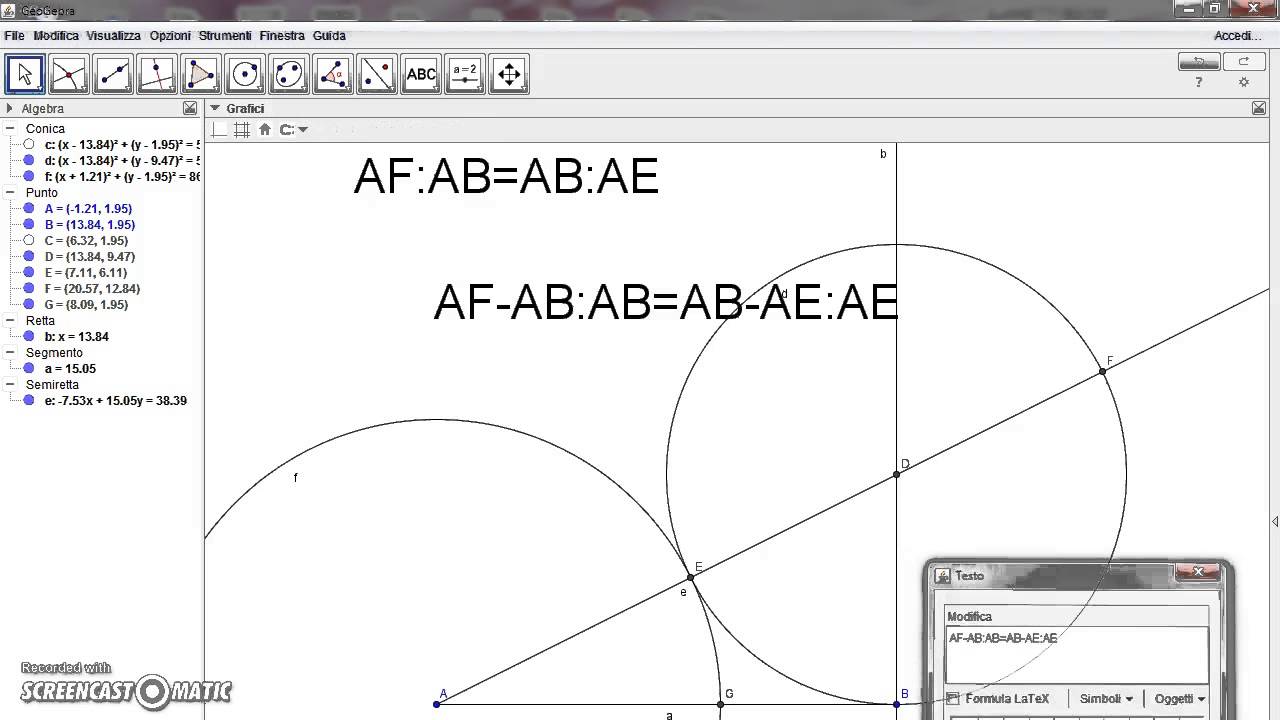Enable the Formula LaTeX checkbox
Image resolution: width=1280 pixels, height=720 pixels.
coord(953,699)
